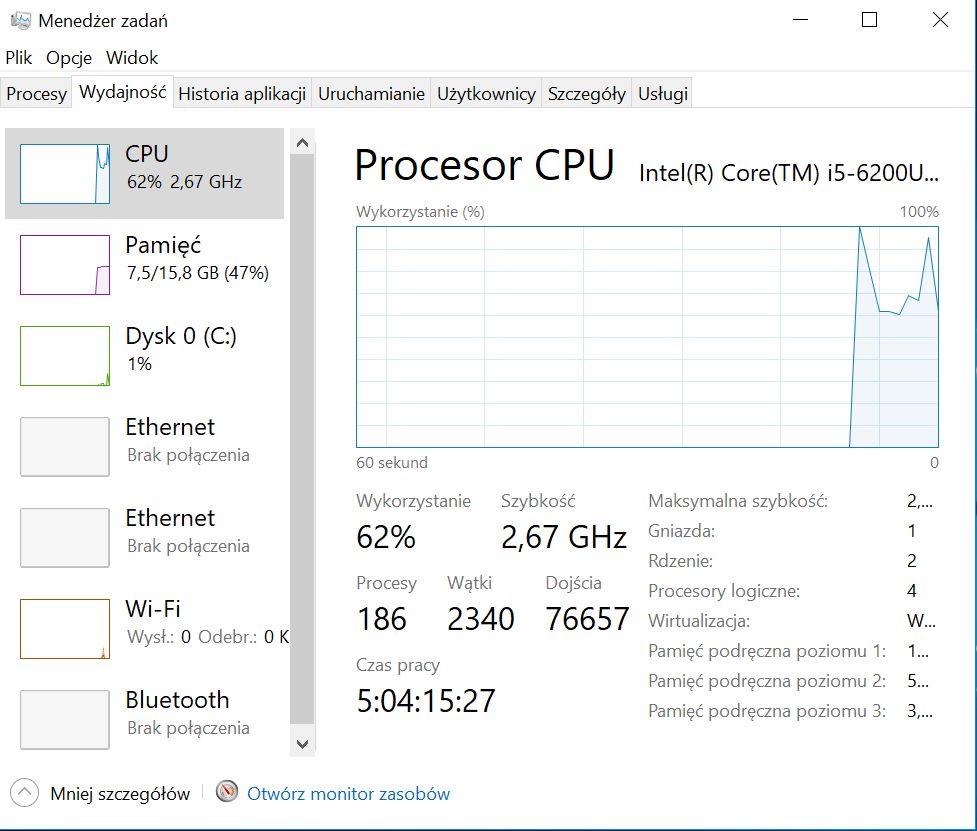Open the Otwórz monitor zasobów link
The width and height of the screenshot is (977, 831).
348,794
